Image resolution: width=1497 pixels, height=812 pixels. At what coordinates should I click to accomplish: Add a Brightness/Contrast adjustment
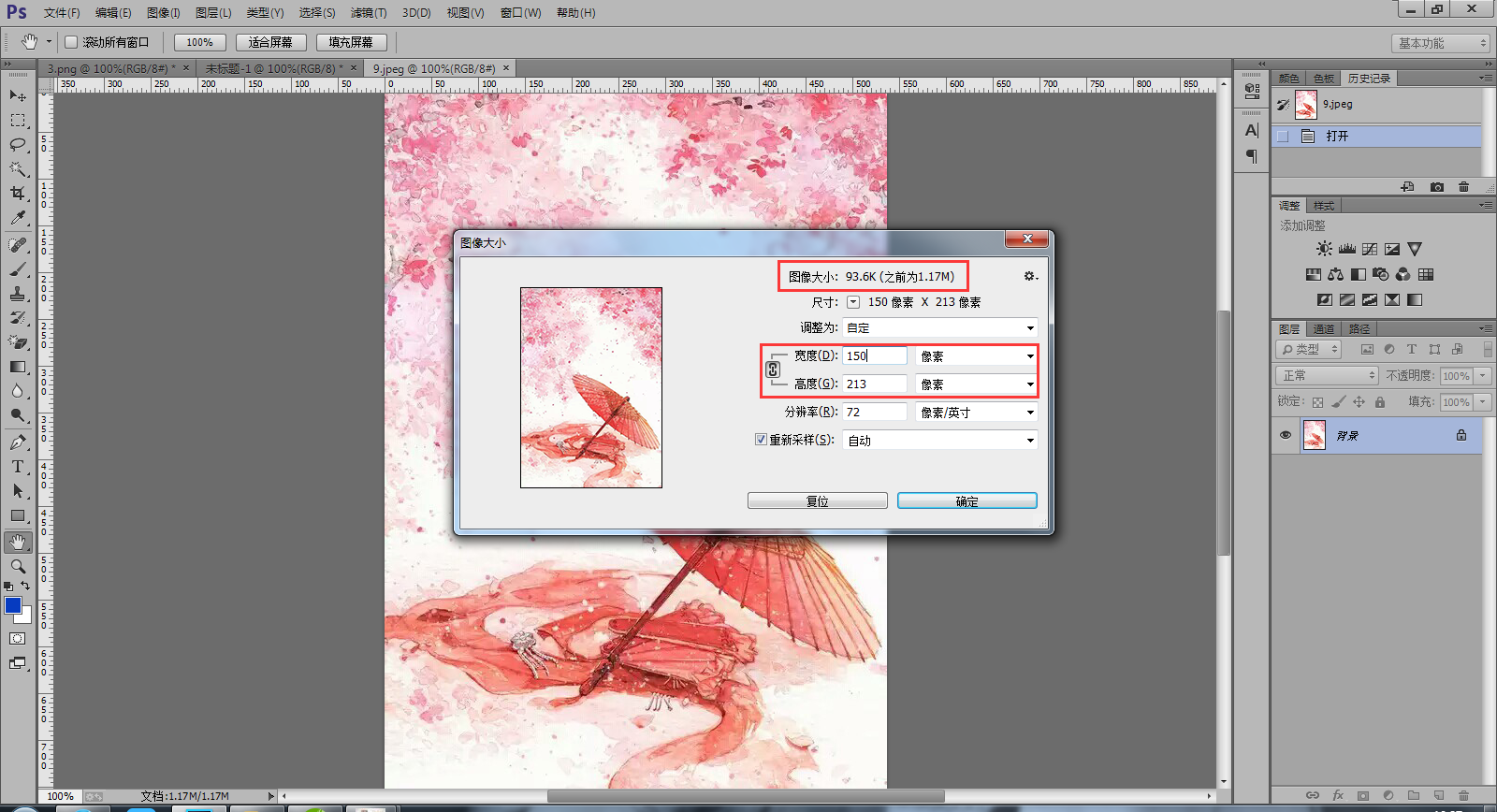(x=1324, y=249)
